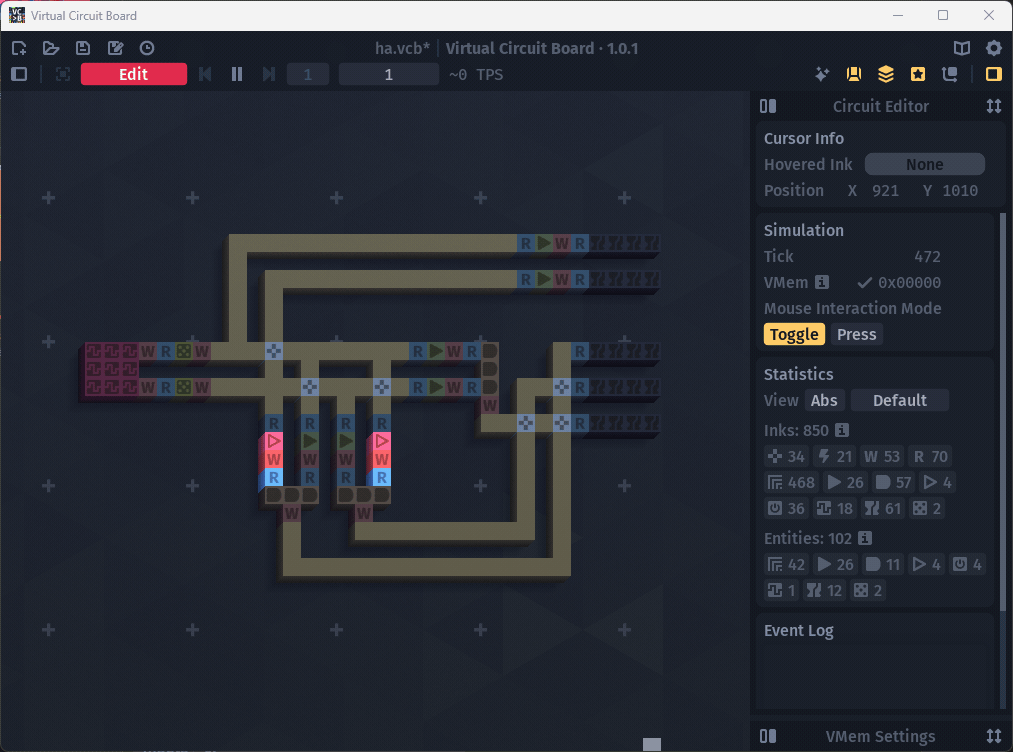Minimize the Virtual Circuit Board window
This screenshot has height=752, width=1013.
point(897,16)
